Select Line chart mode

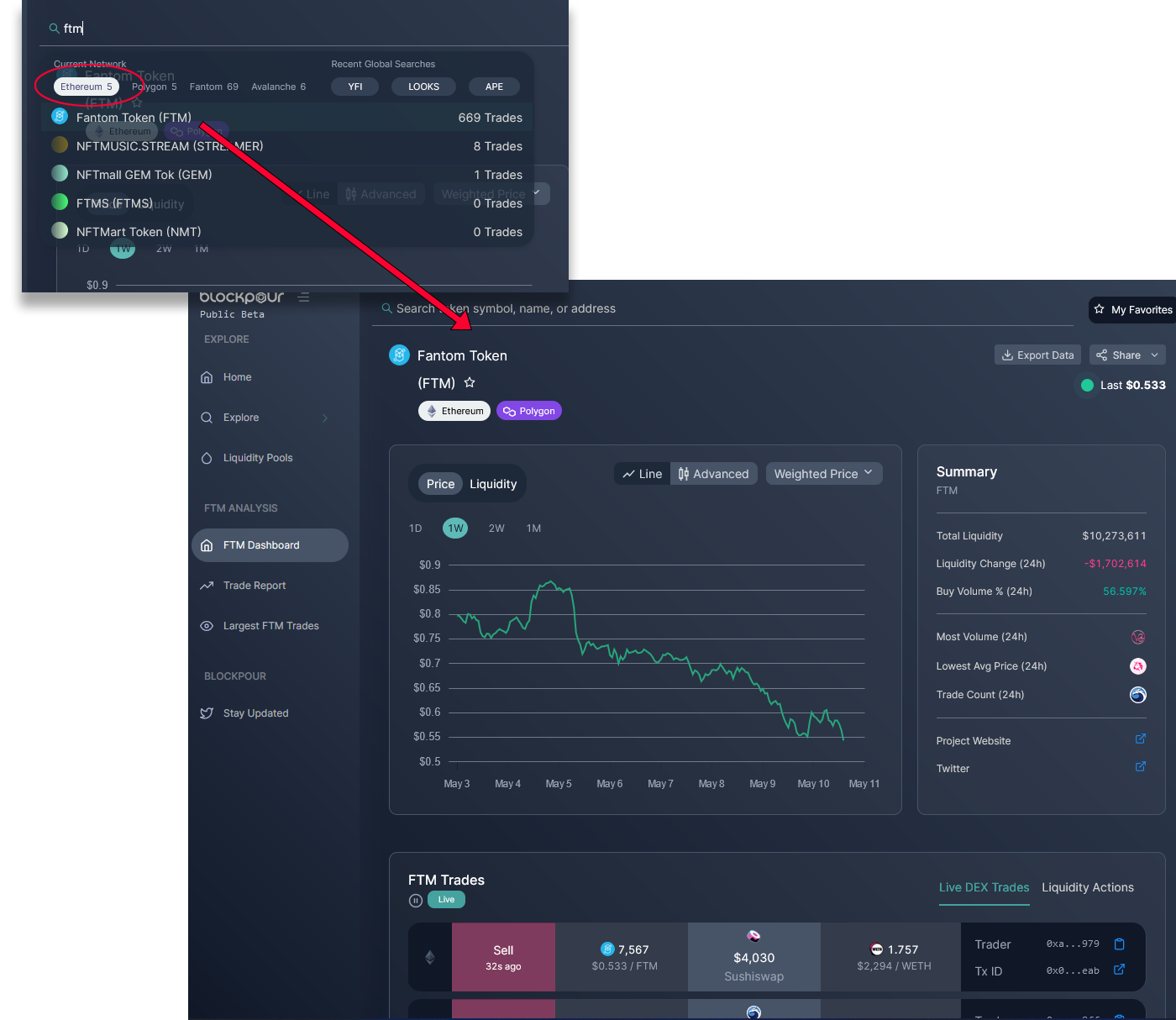pyautogui.click(x=643, y=474)
